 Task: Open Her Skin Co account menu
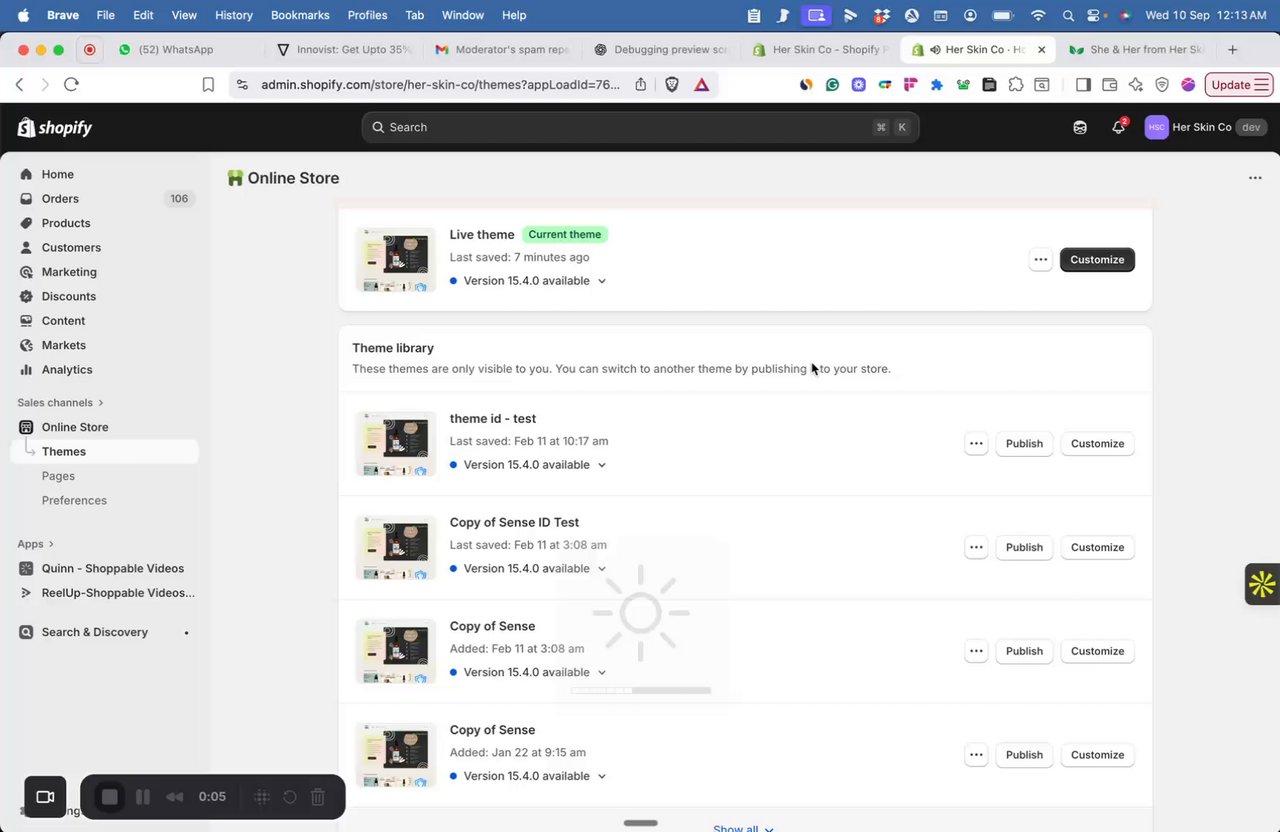point(1206,127)
